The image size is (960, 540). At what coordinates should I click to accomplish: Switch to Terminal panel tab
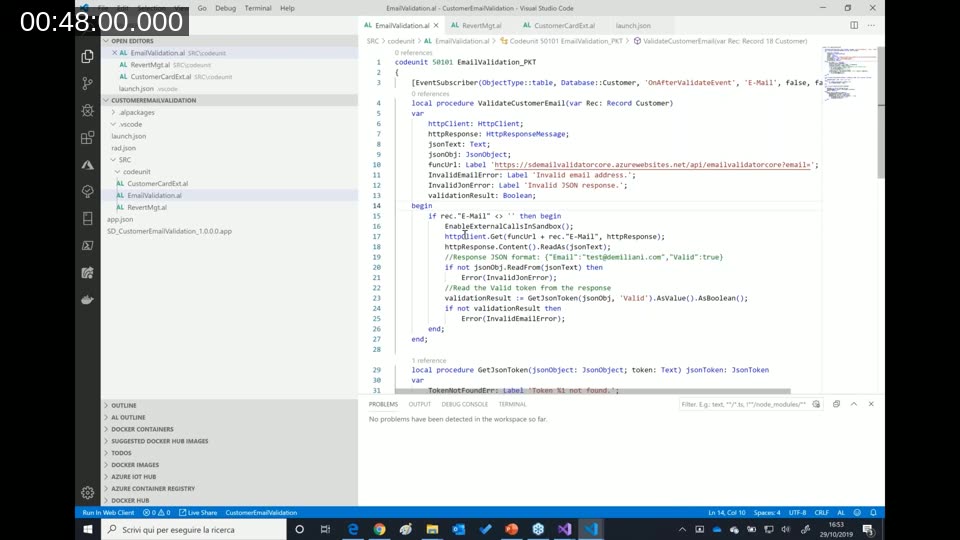512,404
